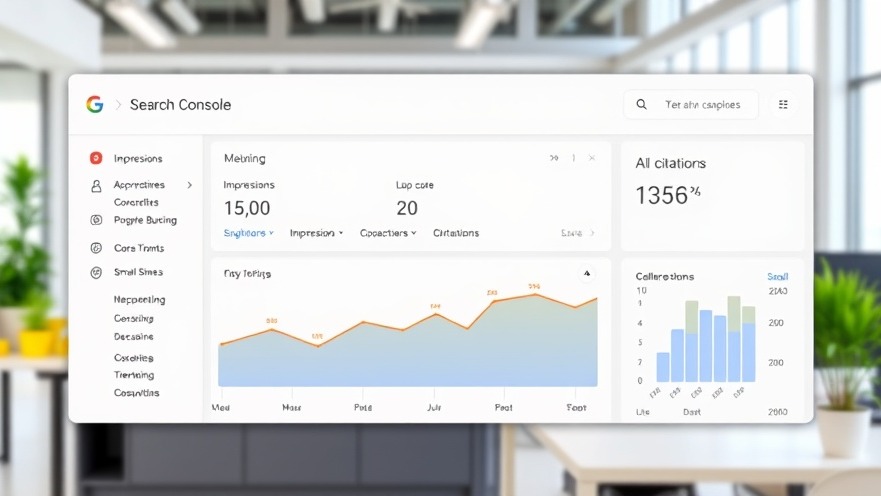Click the Jul label on chart axis
This screenshot has height=496, width=881.
click(x=434, y=407)
